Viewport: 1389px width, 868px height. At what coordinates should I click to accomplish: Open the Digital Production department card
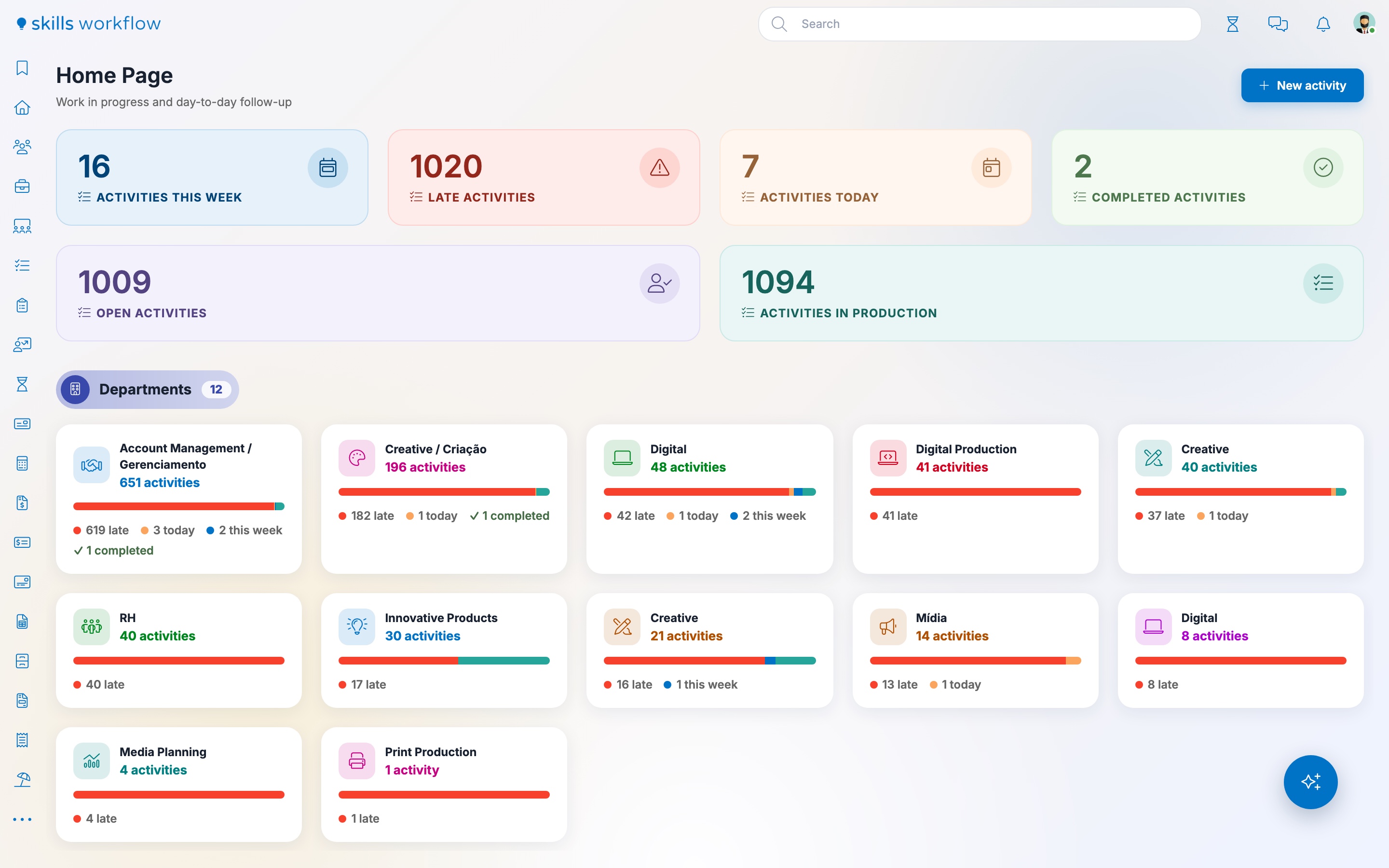975,499
